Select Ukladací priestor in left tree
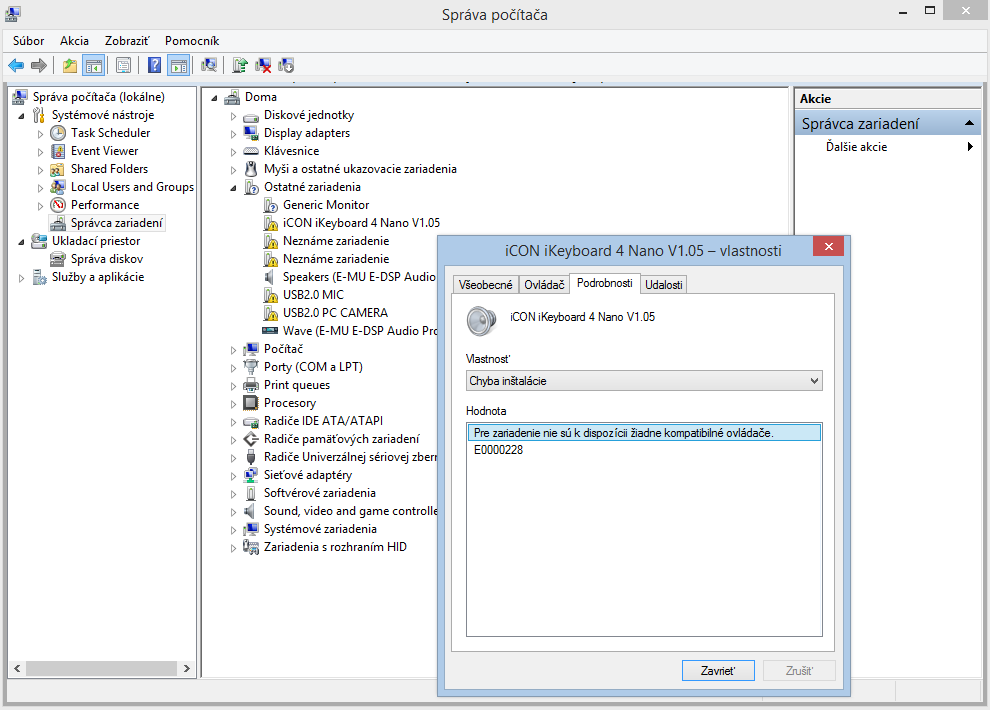Image resolution: width=990 pixels, height=710 pixels. [x=96, y=241]
